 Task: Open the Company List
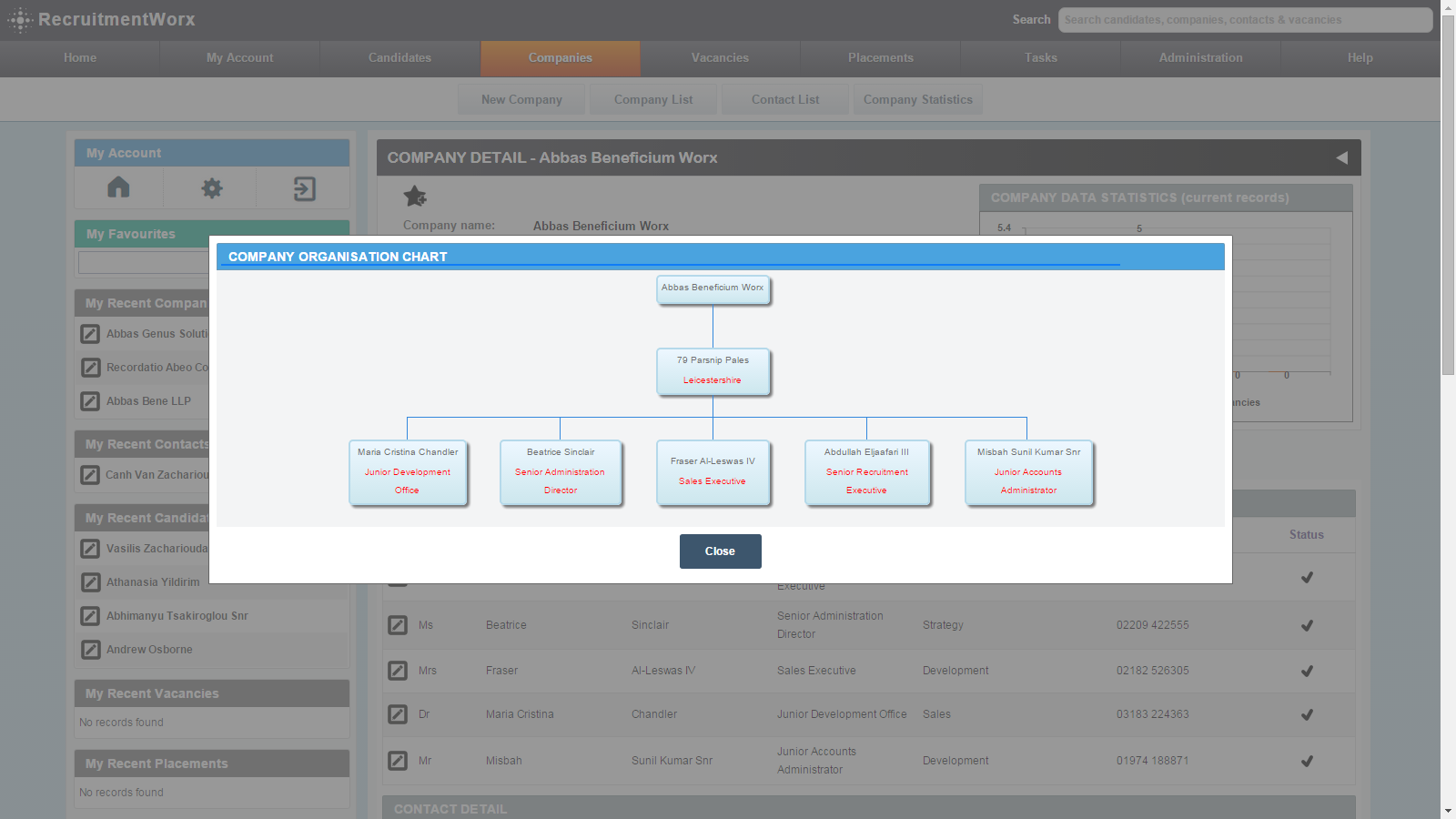(653, 99)
